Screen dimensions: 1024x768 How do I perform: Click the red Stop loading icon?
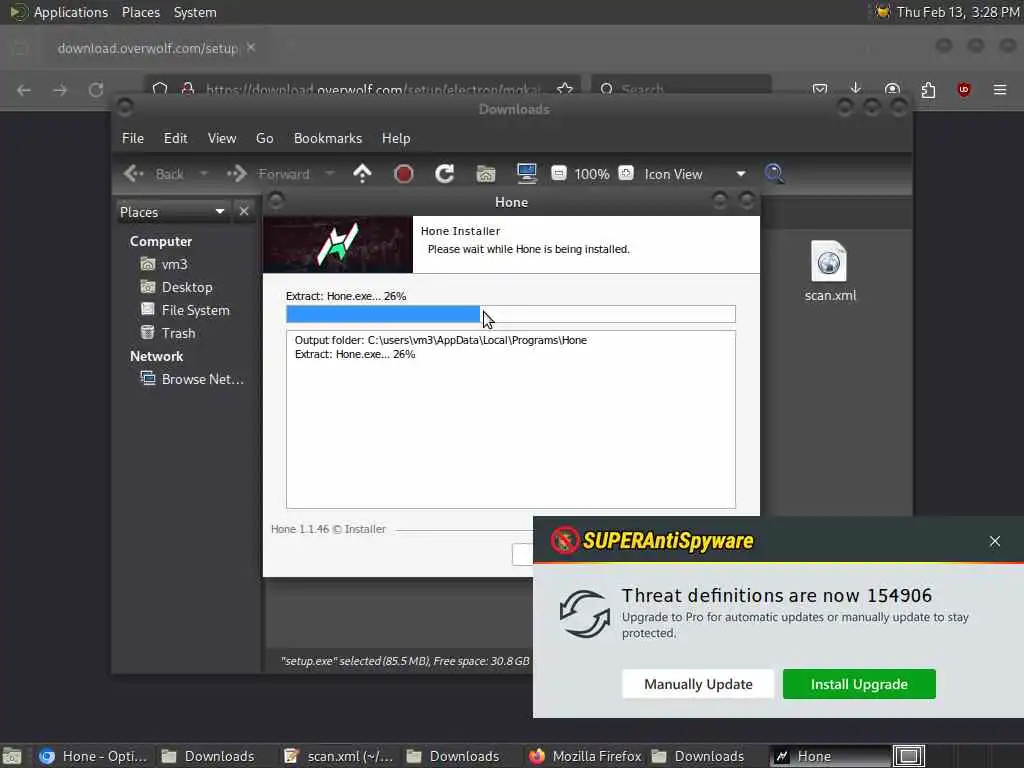pyautogui.click(x=404, y=174)
